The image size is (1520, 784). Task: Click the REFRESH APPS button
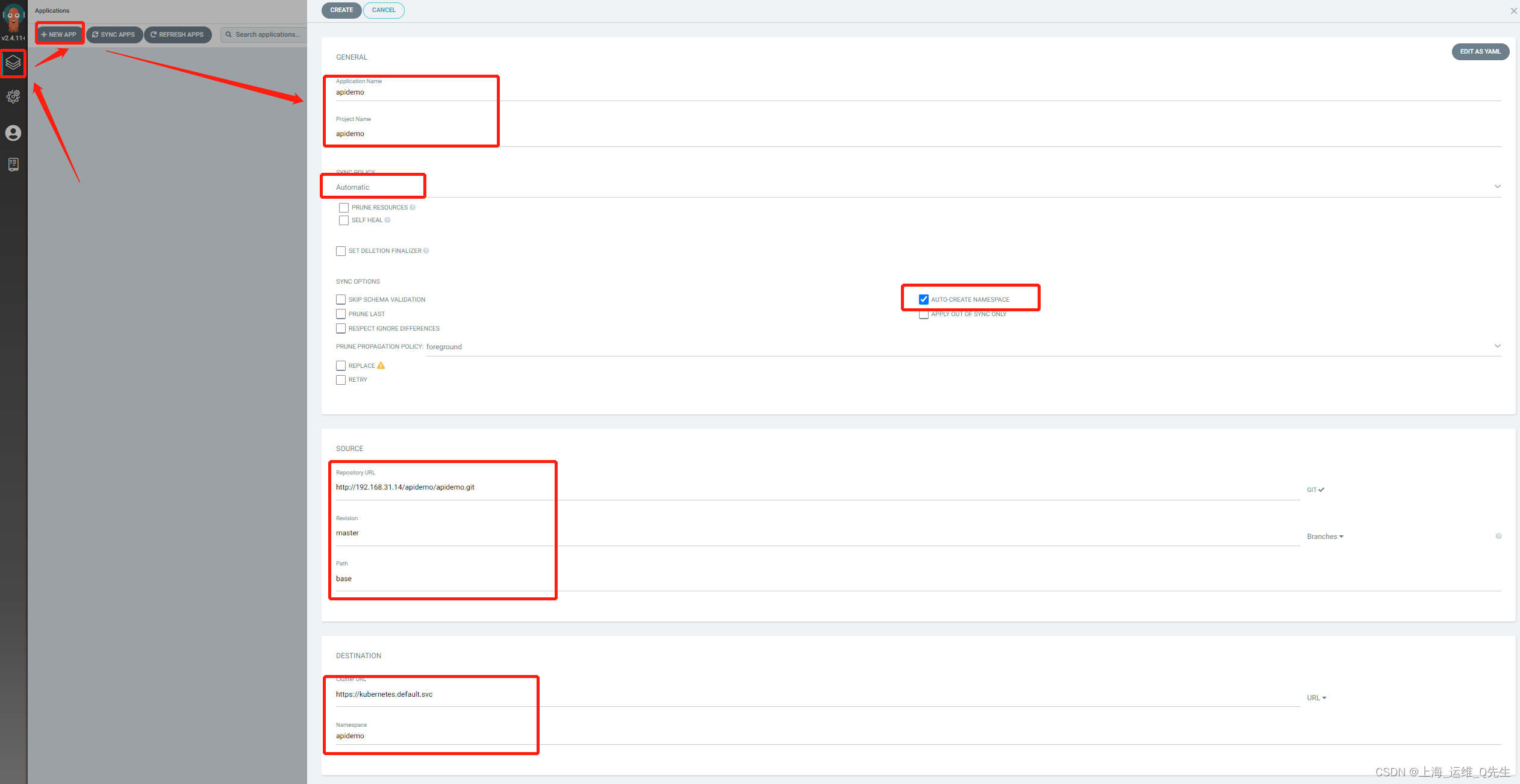pos(176,34)
